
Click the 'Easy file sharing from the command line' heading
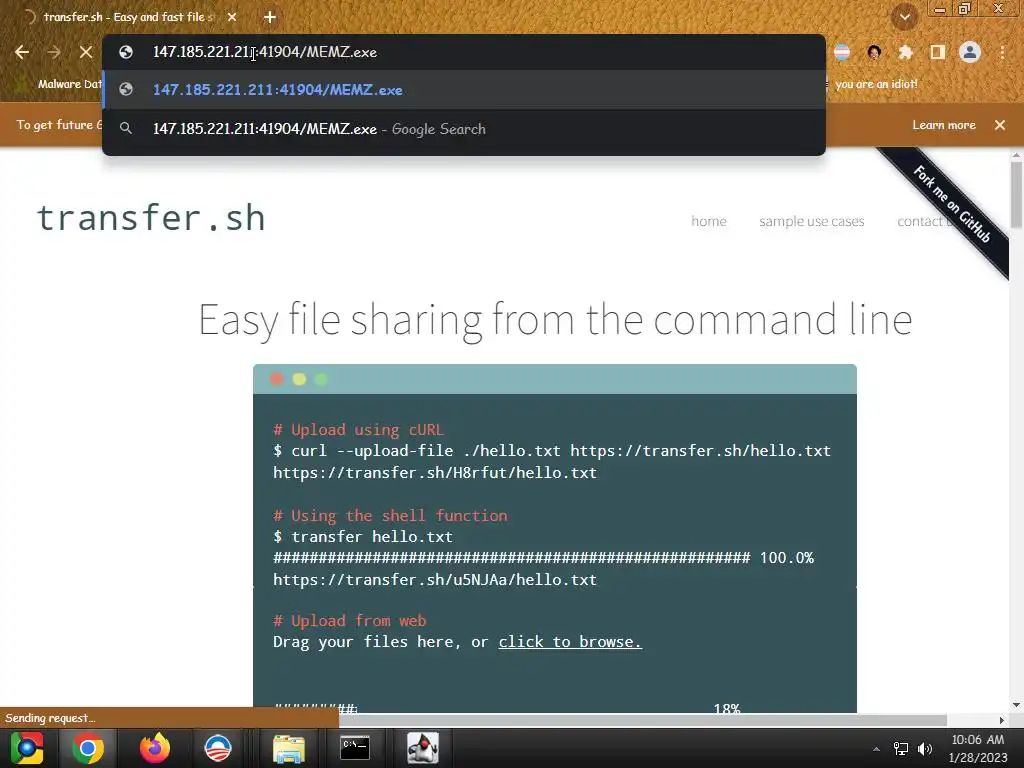tap(555, 320)
